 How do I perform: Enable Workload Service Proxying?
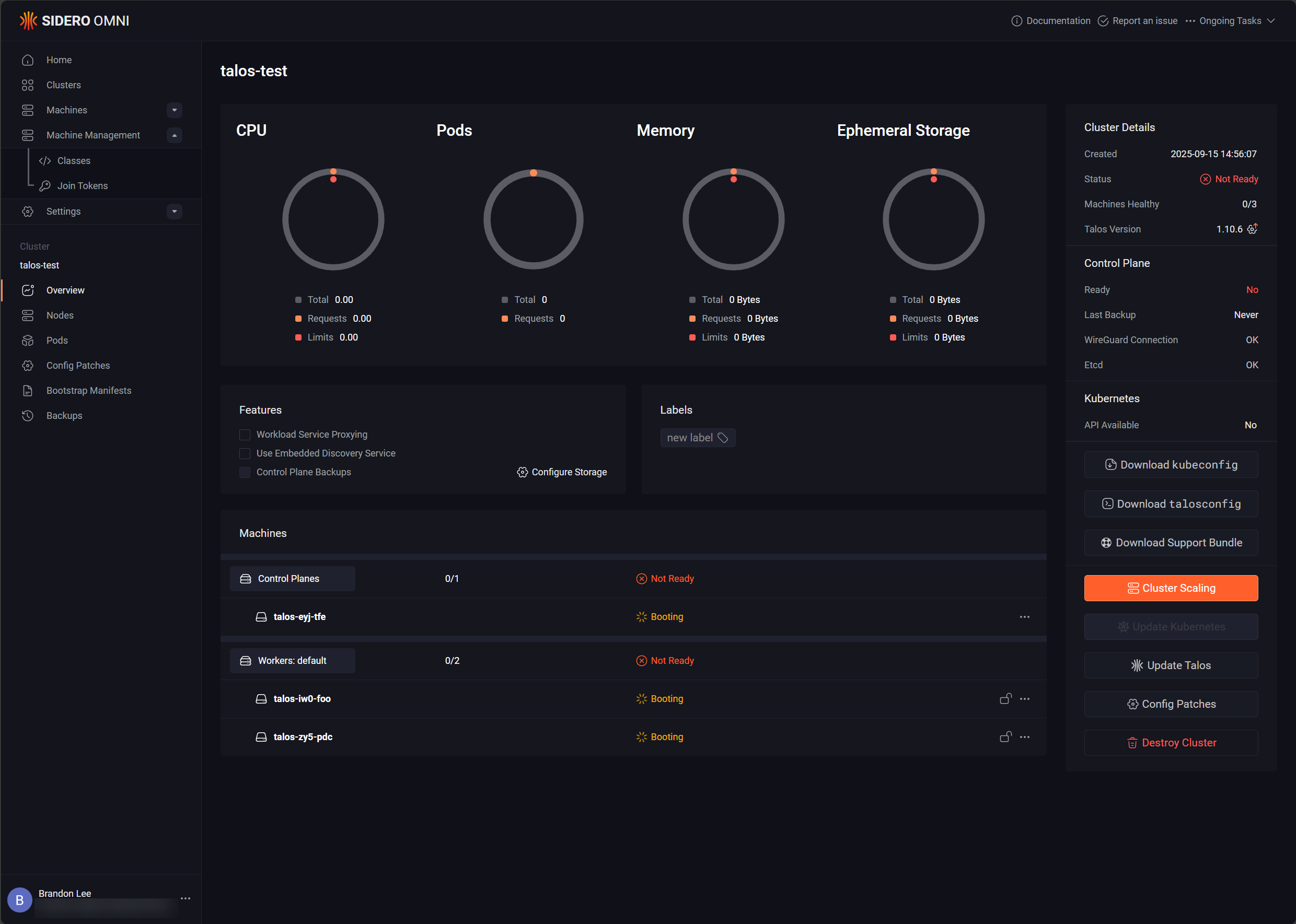(x=245, y=434)
